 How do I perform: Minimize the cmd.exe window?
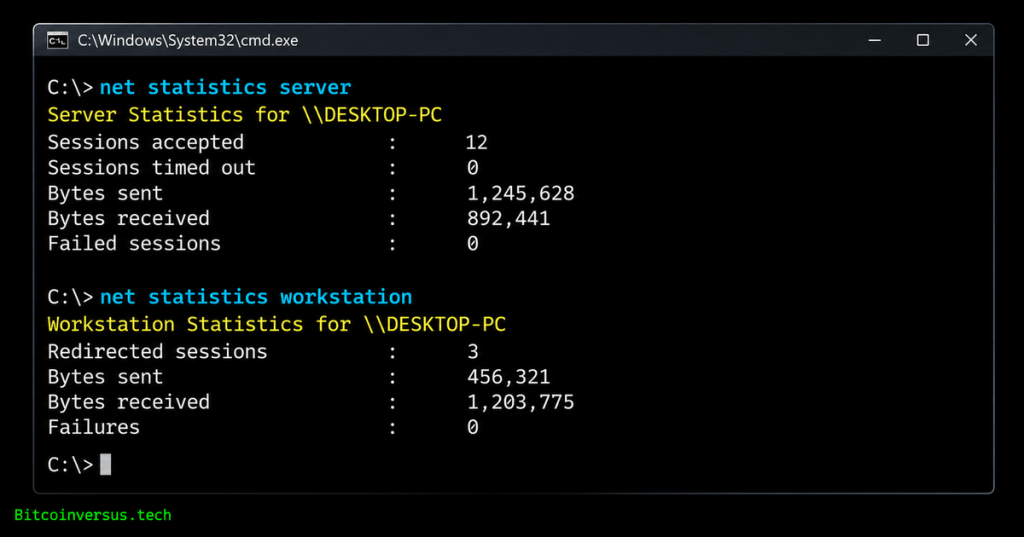coord(874,41)
